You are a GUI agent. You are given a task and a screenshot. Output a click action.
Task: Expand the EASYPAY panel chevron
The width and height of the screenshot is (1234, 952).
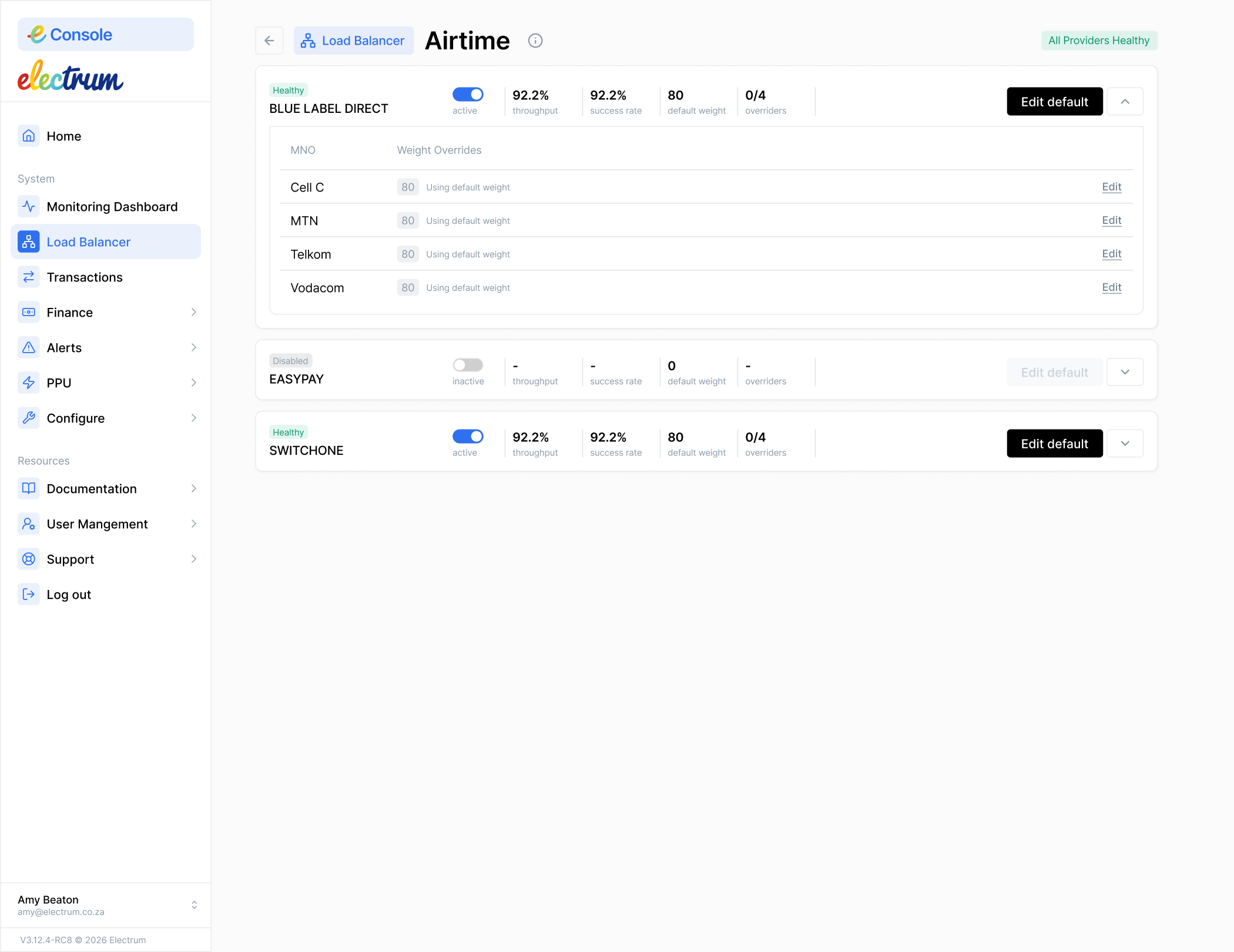tap(1125, 372)
